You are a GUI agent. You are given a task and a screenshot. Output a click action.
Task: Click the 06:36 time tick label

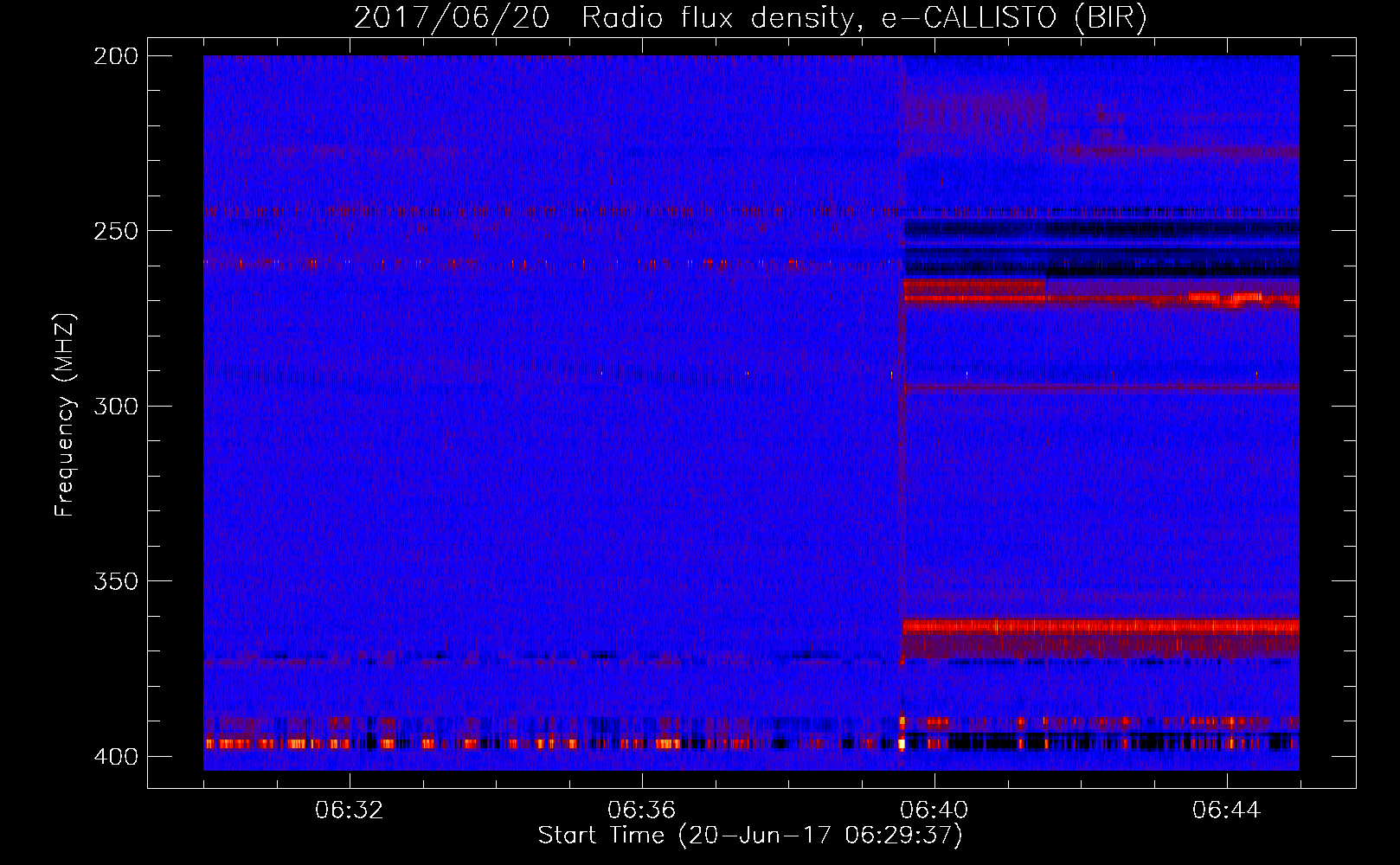click(x=642, y=811)
